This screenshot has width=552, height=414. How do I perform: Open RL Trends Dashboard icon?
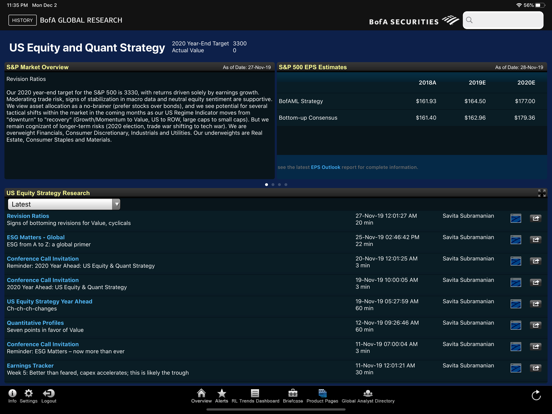click(x=255, y=393)
